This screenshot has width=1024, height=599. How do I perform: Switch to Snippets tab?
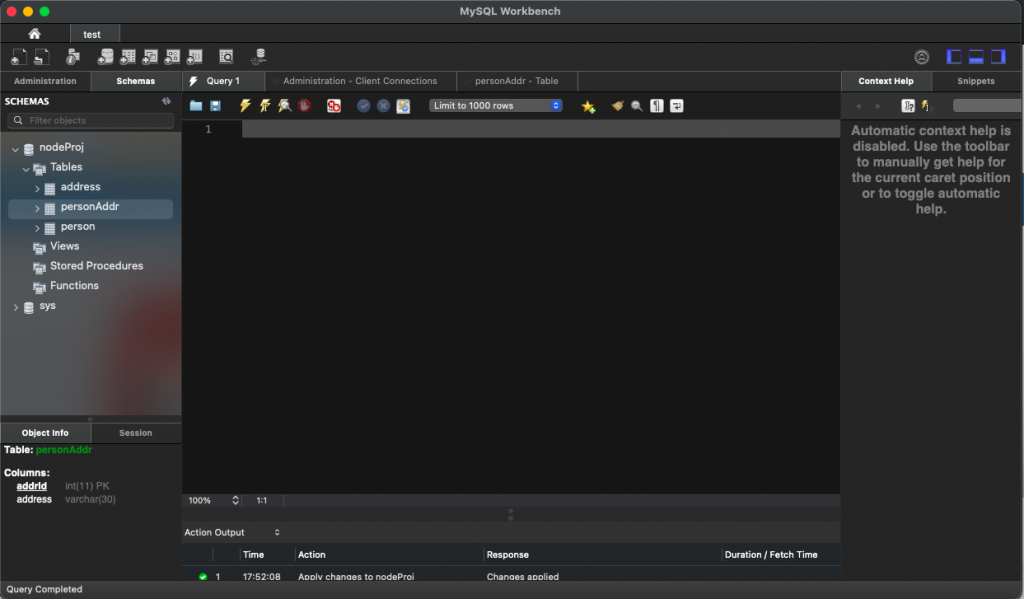point(976,81)
